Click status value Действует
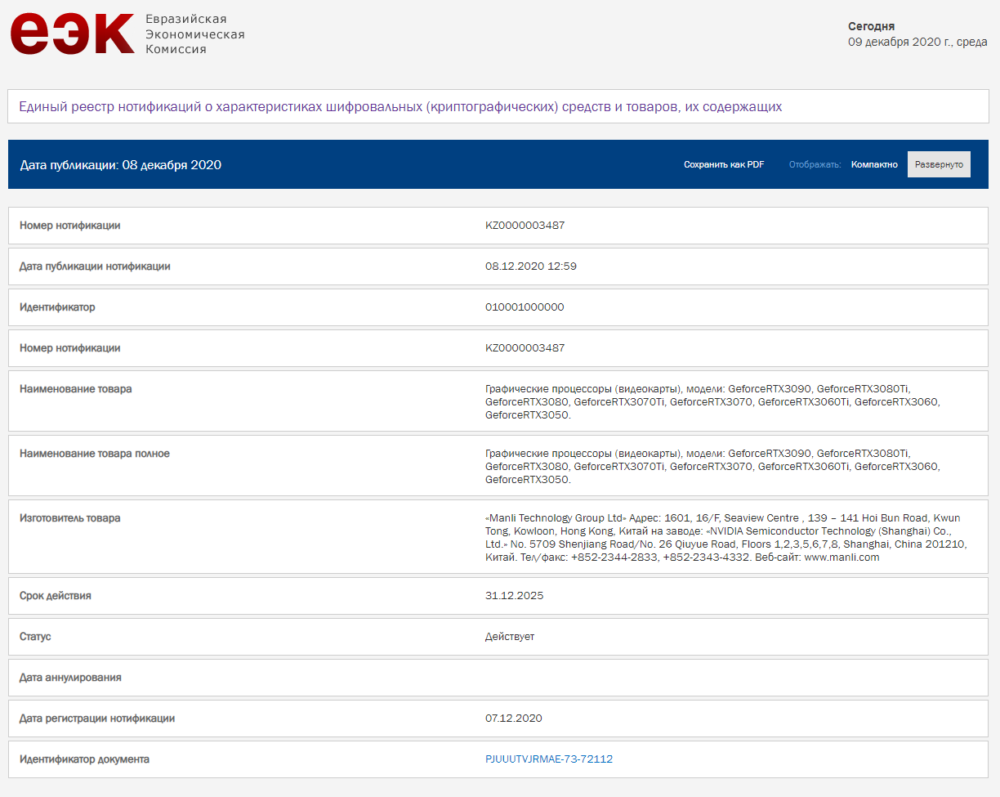 click(510, 636)
